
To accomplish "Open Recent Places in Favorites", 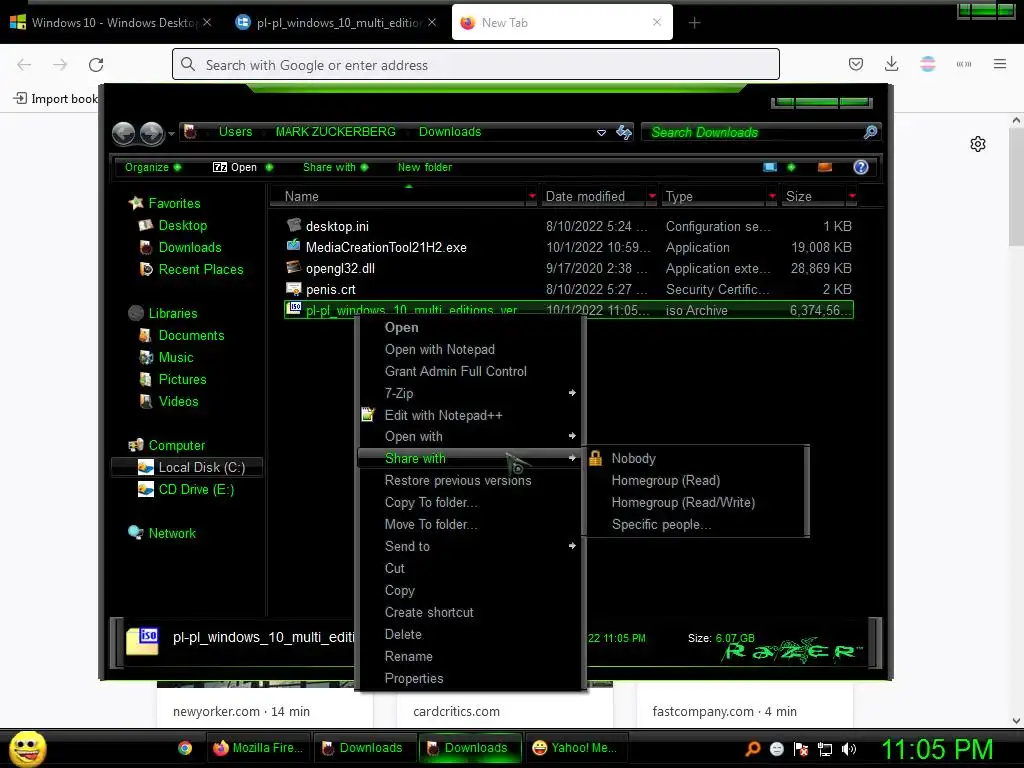I will (191, 269).
